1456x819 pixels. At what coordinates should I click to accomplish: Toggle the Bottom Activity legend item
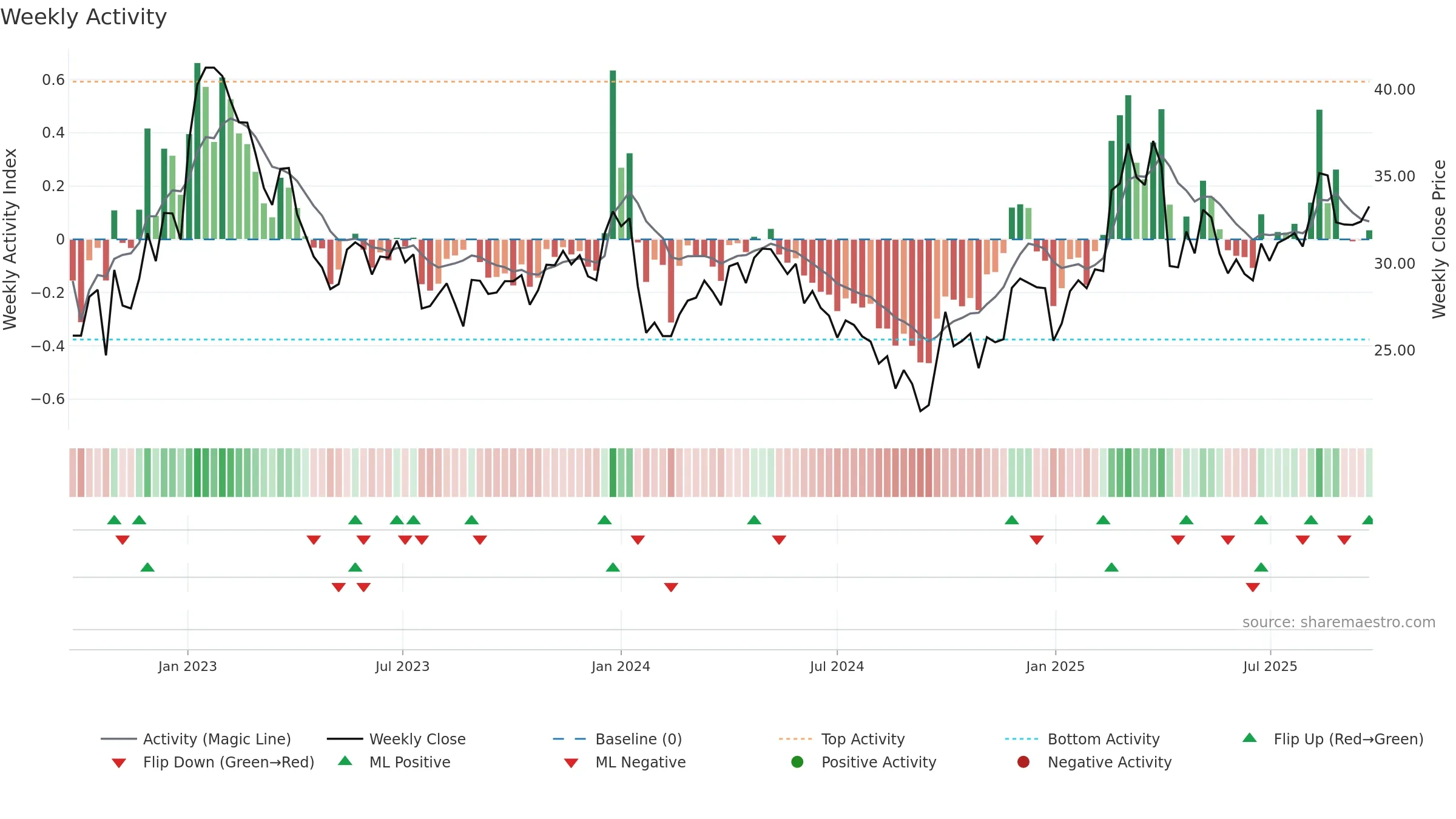[x=1082, y=739]
